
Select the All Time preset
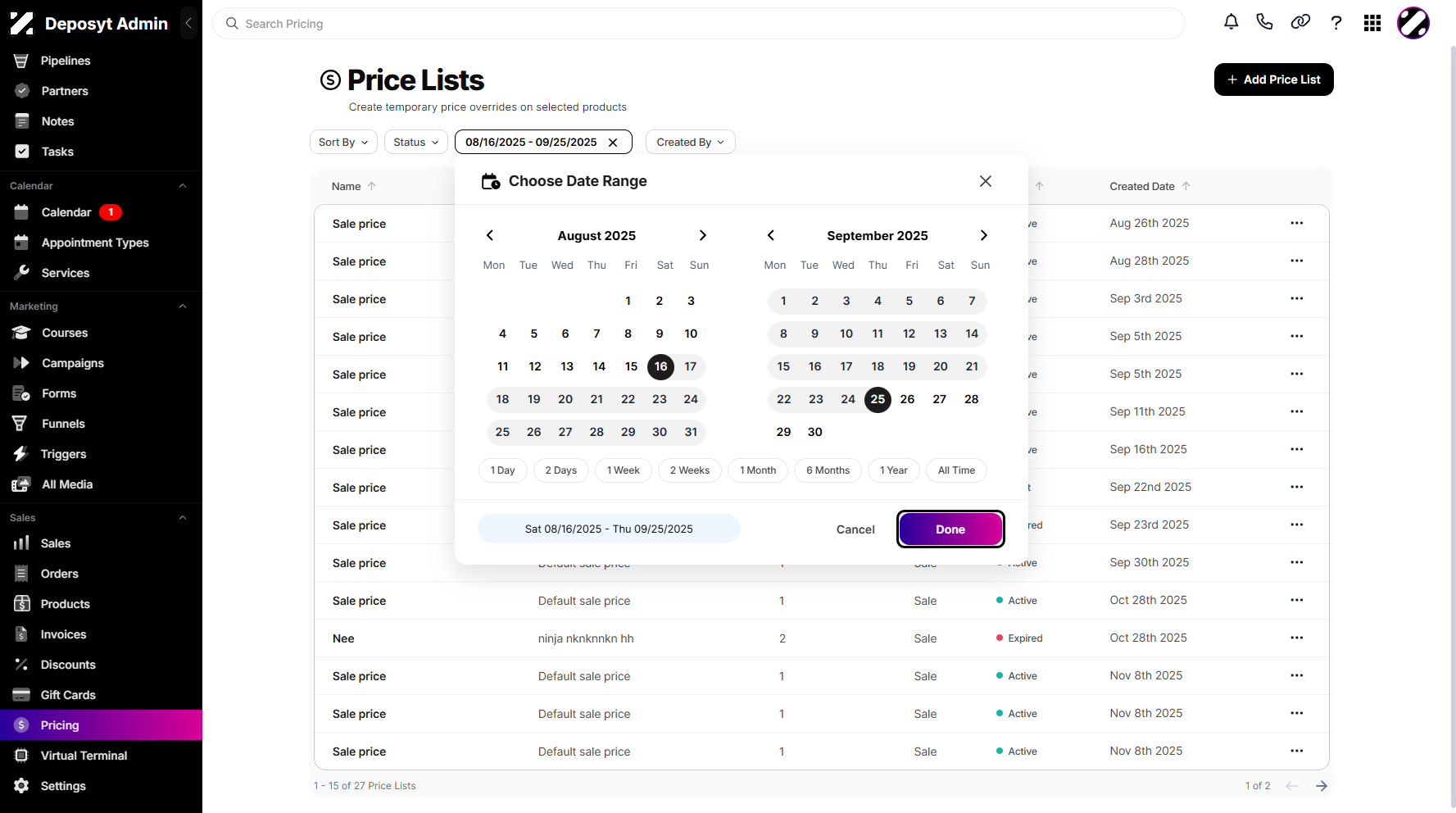tap(956, 470)
